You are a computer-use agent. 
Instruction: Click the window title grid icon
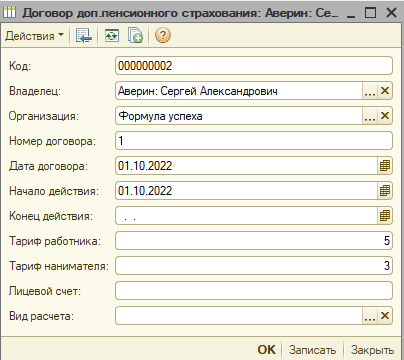[x=9, y=13]
